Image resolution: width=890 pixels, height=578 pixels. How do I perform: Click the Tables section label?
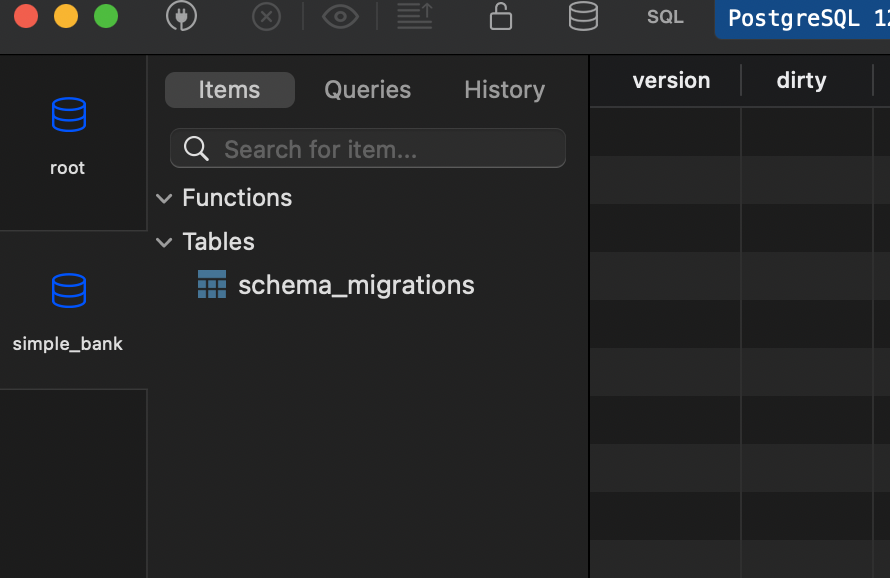[x=219, y=242]
